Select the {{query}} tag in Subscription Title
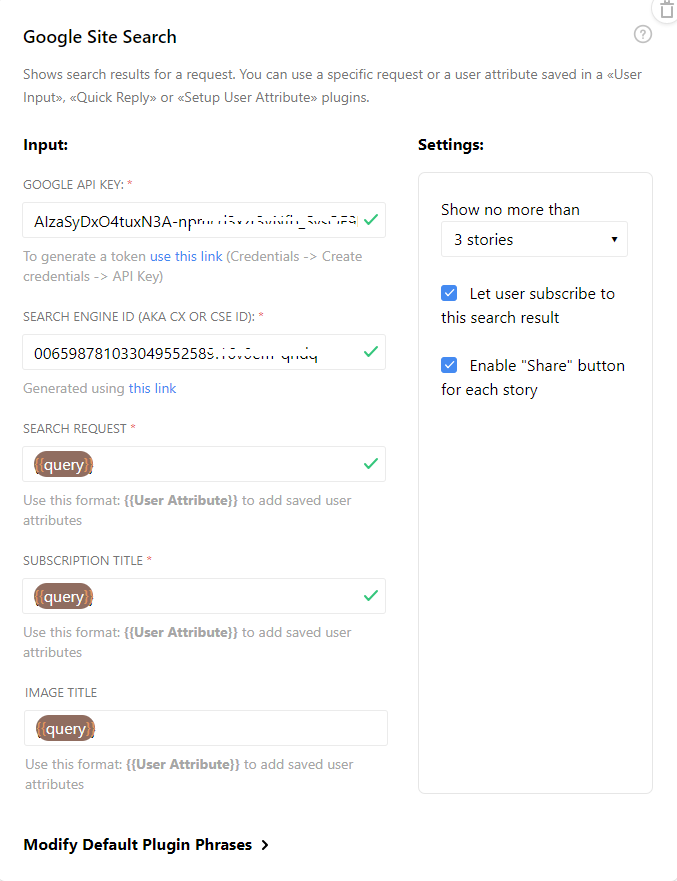Image resolution: width=677 pixels, height=881 pixels. [63, 597]
